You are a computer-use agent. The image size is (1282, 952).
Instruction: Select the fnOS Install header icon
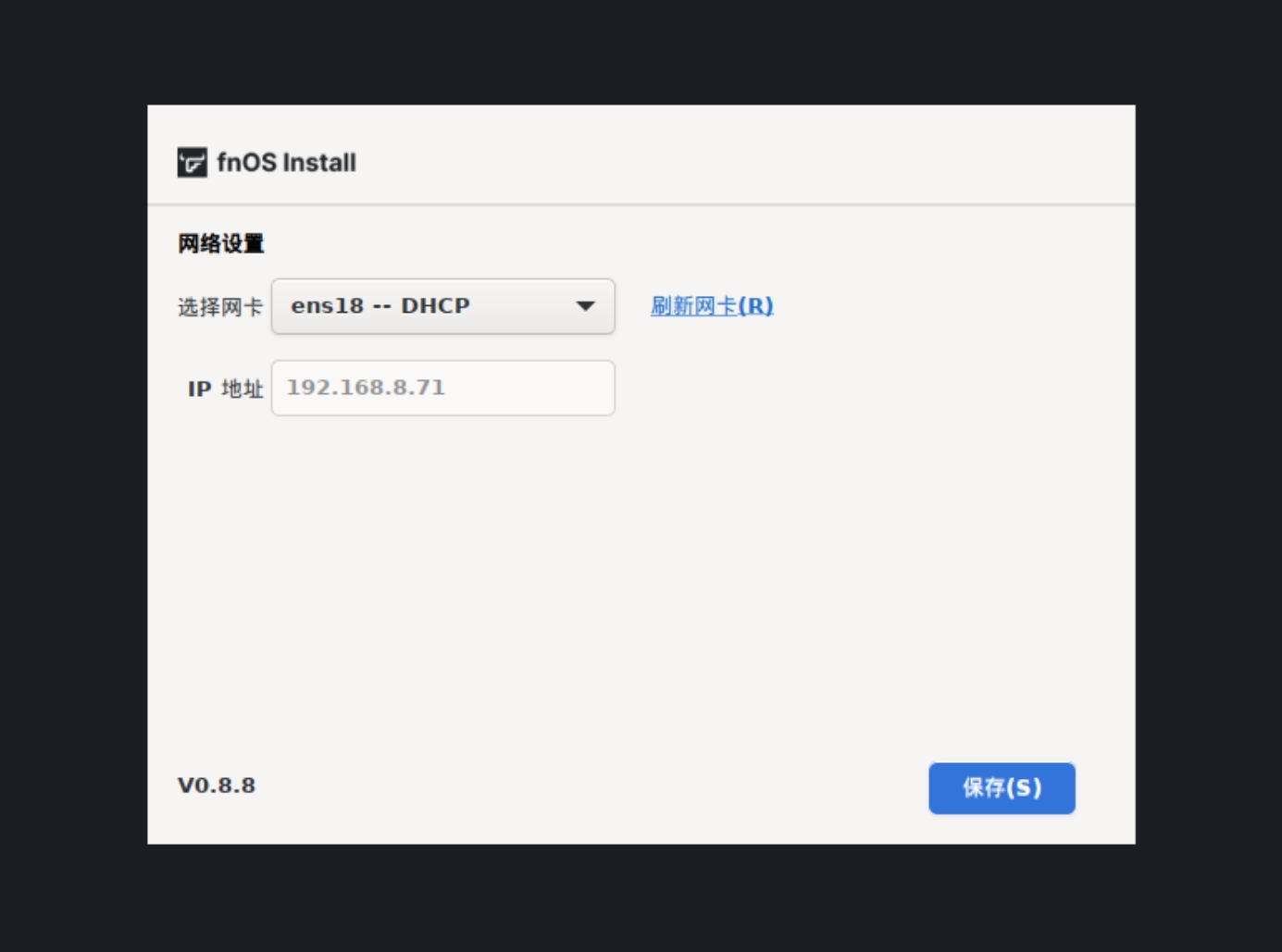[191, 161]
